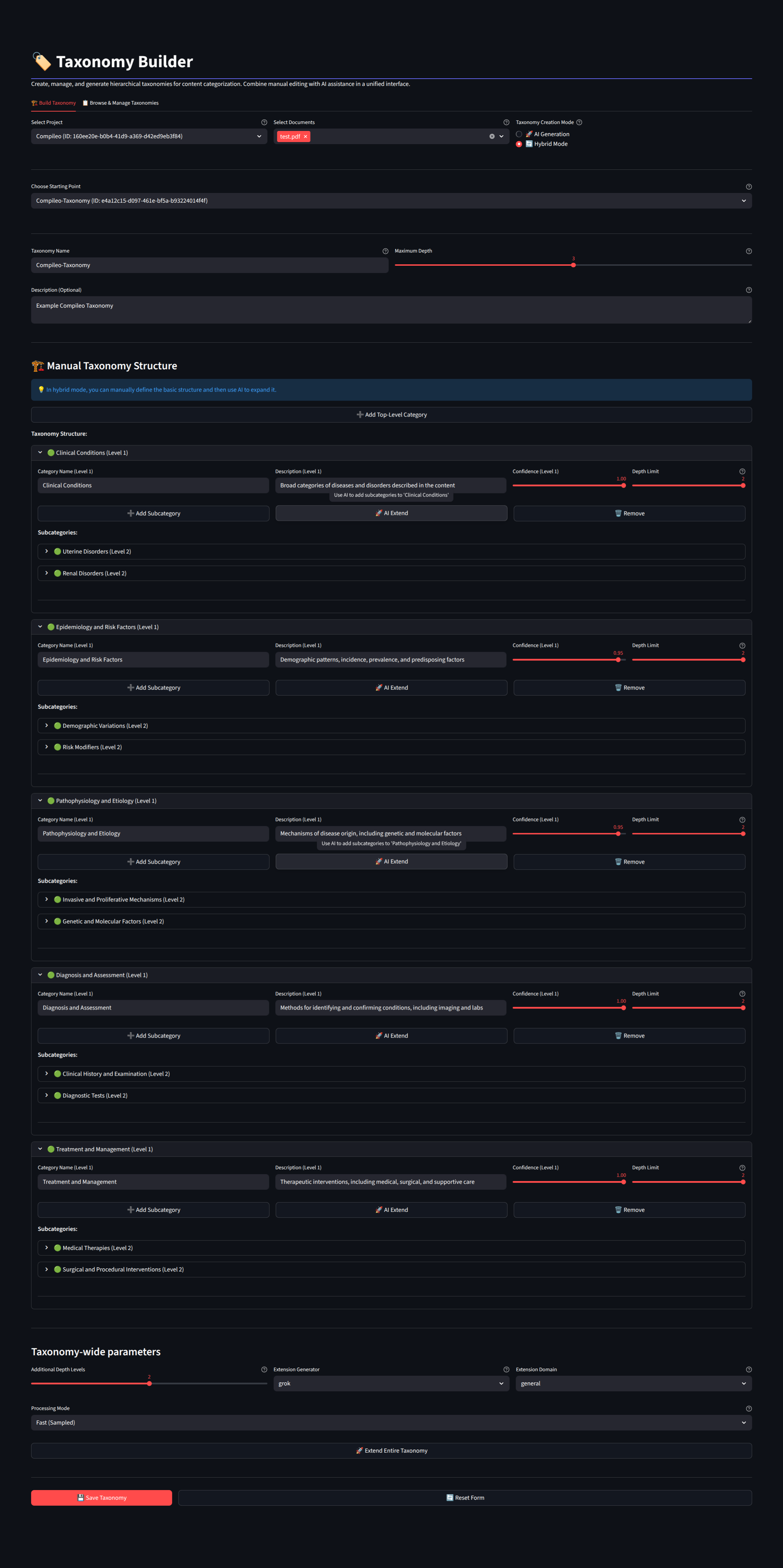This screenshot has width=783, height=1568.
Task: Click Category Name field containing Clinical Conditions
Action: pos(153,486)
